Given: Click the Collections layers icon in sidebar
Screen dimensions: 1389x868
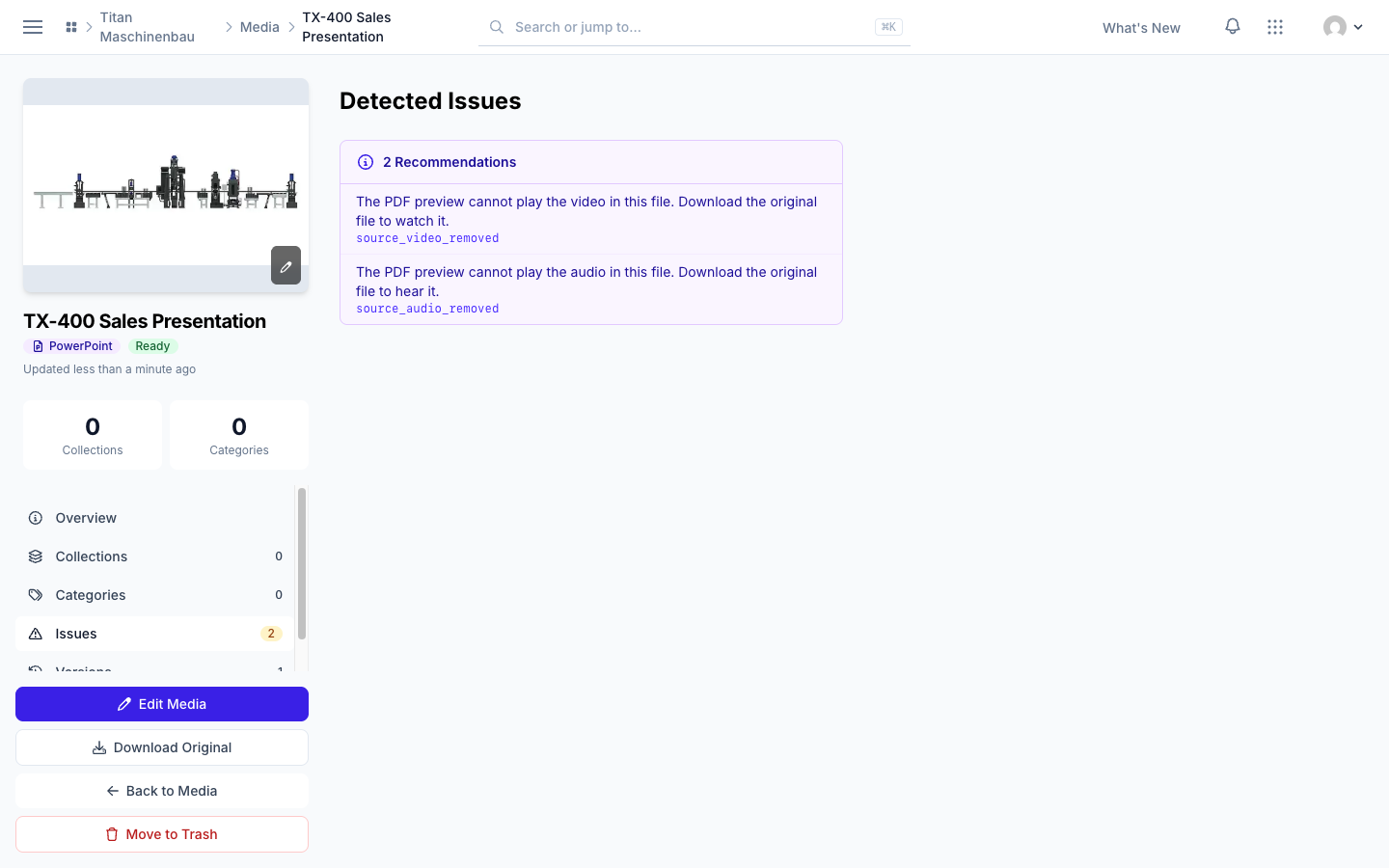Looking at the screenshot, I should (x=36, y=556).
